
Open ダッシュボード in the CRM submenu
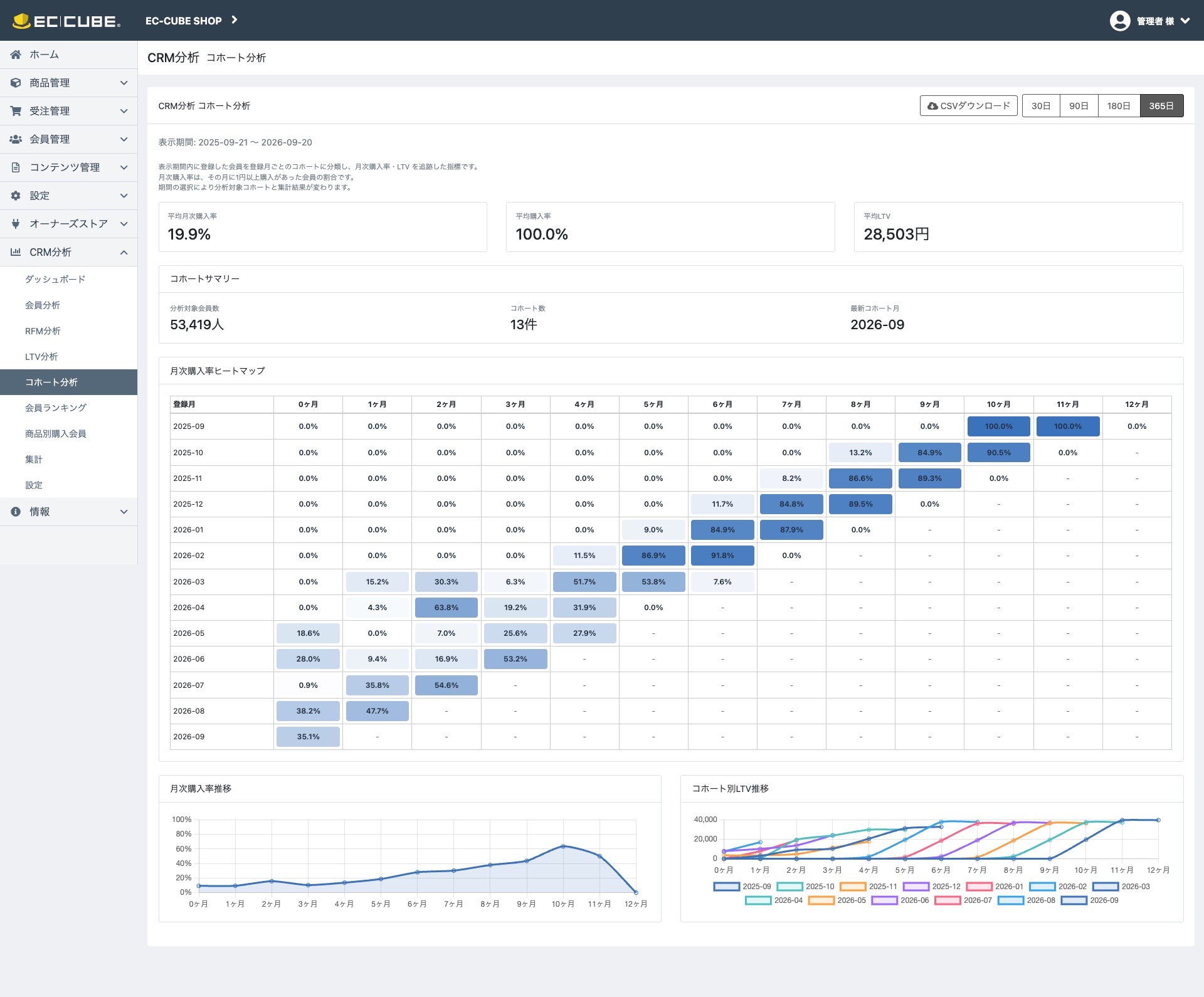(x=55, y=279)
